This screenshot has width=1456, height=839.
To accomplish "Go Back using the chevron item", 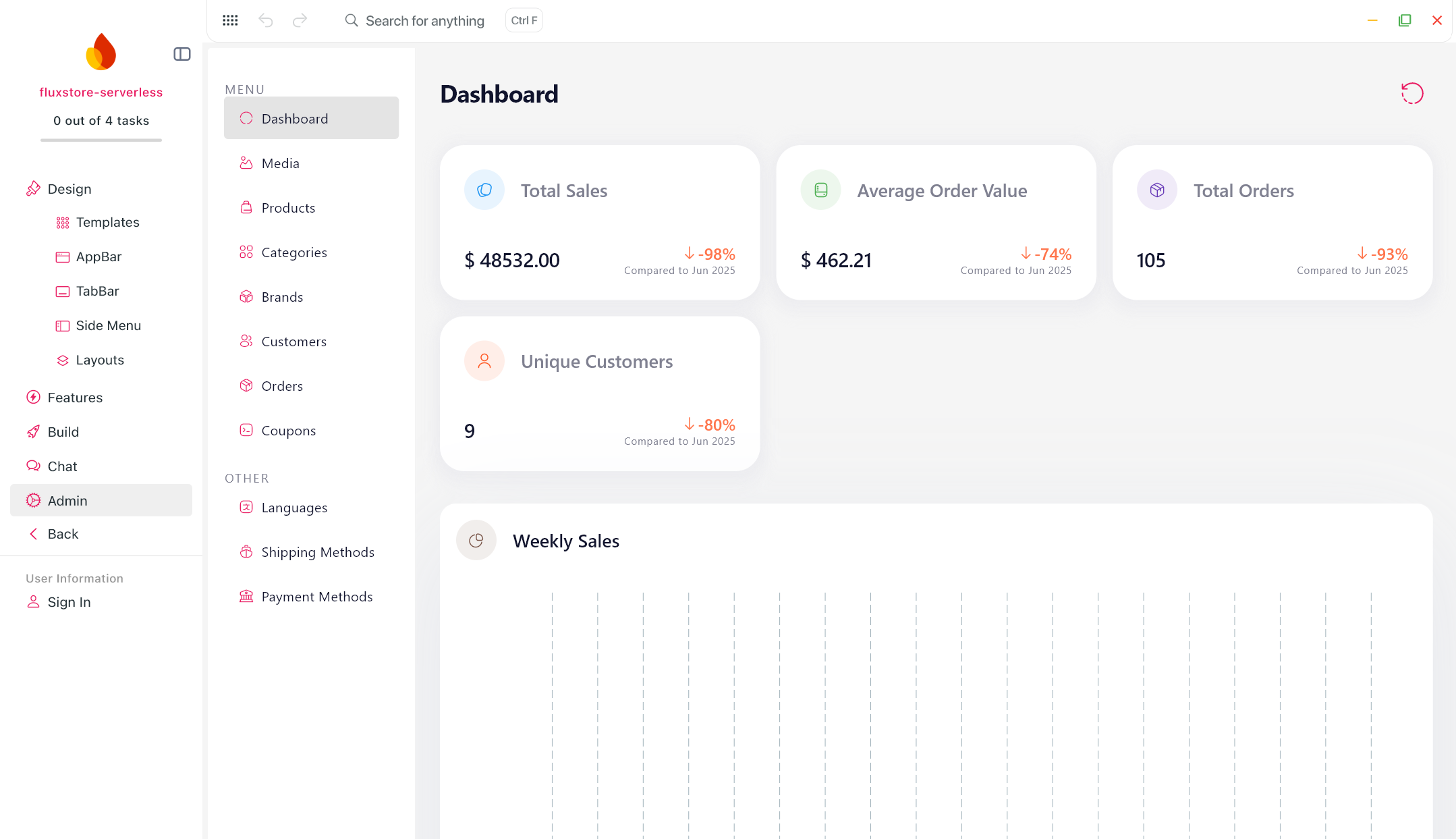I will coord(62,534).
